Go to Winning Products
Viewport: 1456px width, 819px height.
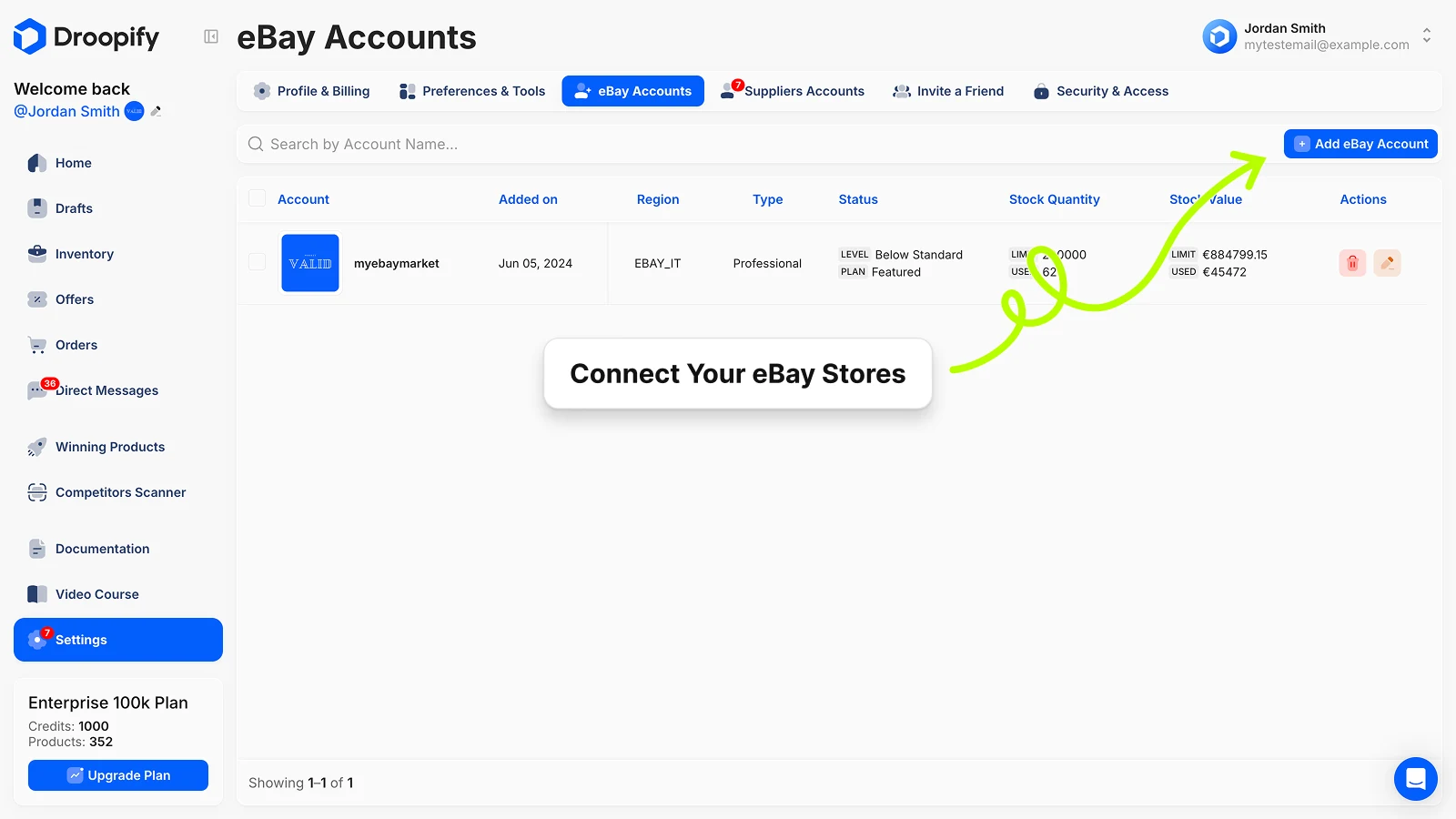pyautogui.click(x=109, y=447)
